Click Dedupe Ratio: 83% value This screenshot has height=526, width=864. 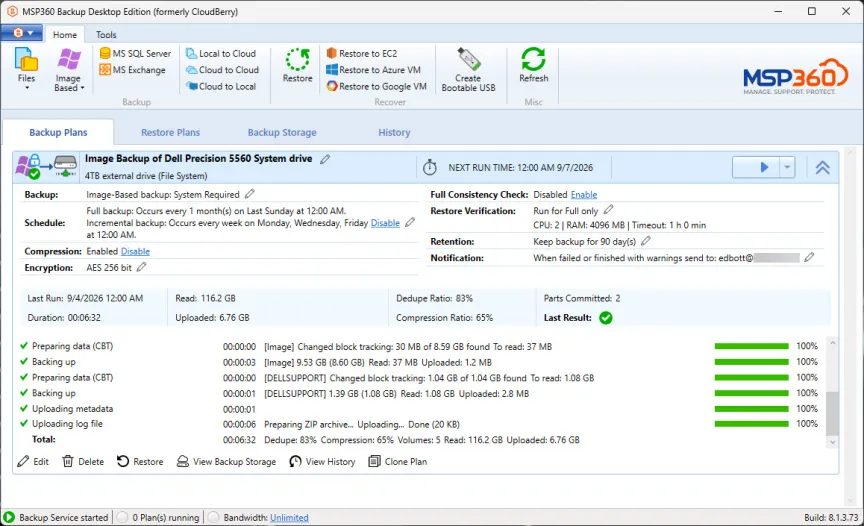(434, 298)
